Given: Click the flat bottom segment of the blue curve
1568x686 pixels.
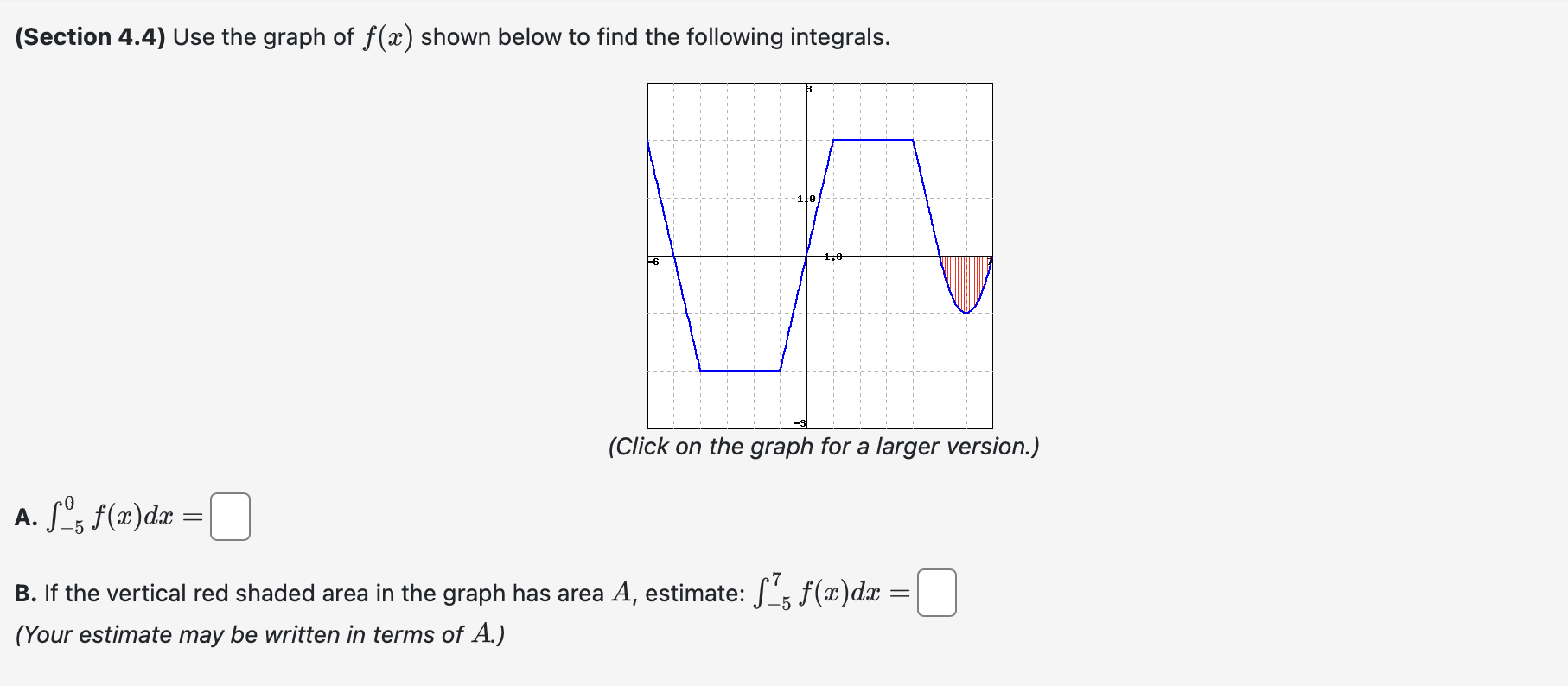Looking at the screenshot, I should (x=739, y=370).
